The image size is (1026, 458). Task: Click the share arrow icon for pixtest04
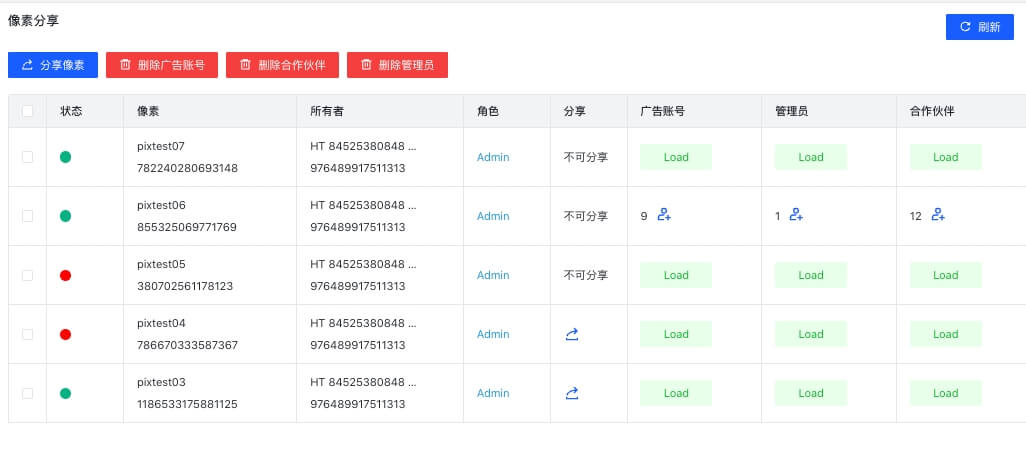click(572, 334)
